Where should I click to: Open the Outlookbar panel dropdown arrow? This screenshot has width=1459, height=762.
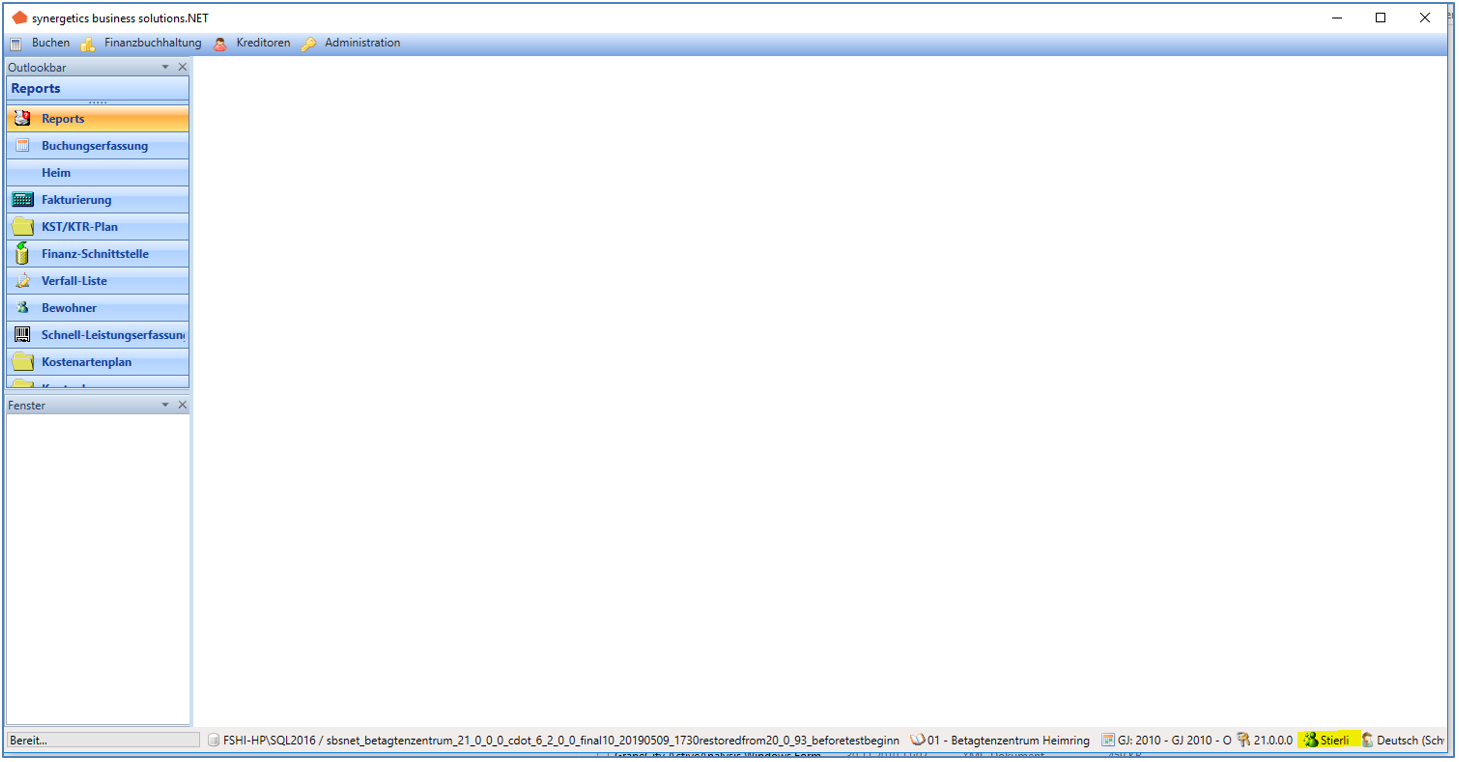tap(166, 67)
